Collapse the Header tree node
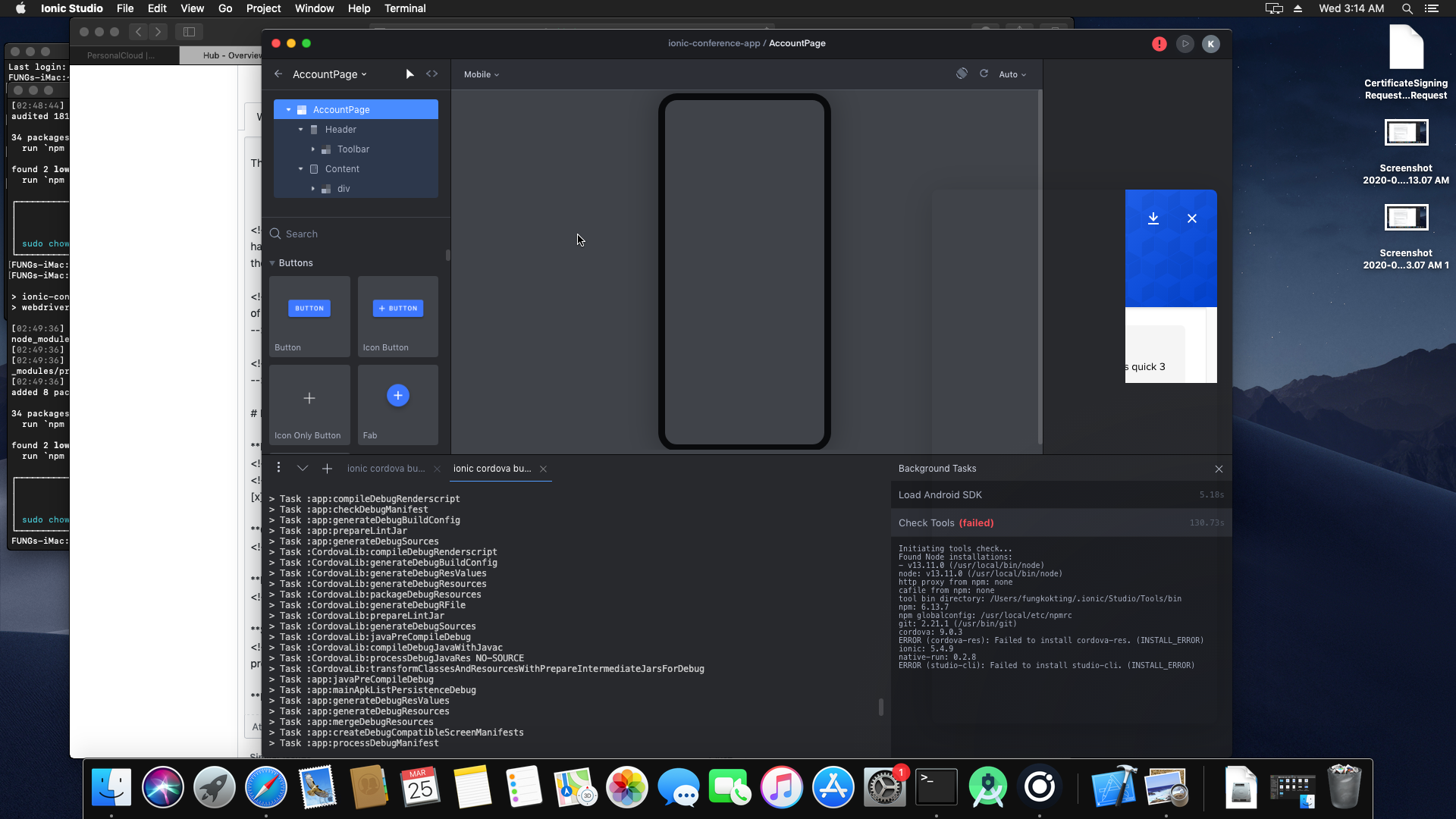This screenshot has width=1456, height=819. (301, 130)
